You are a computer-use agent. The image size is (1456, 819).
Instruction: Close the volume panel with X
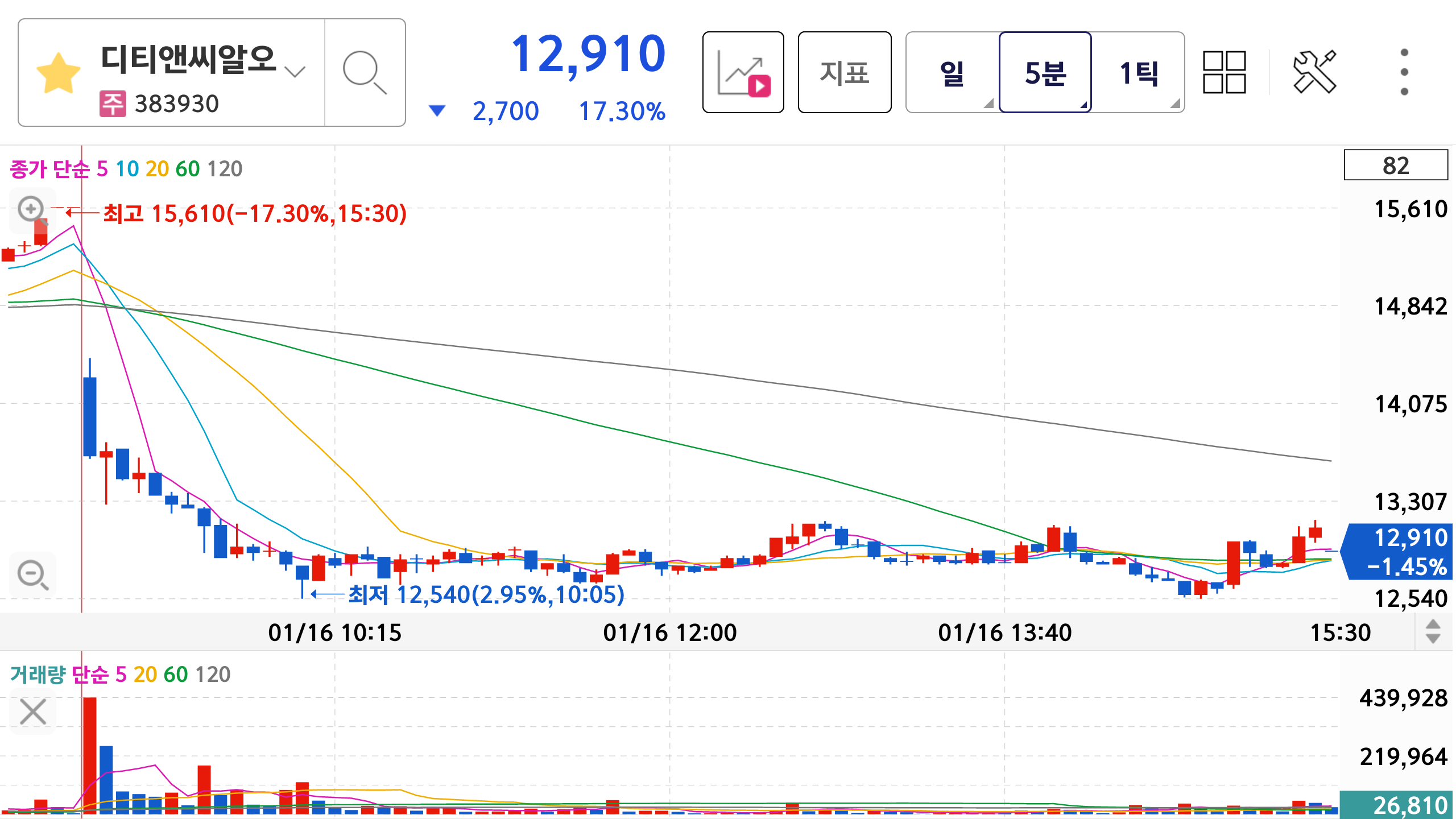click(x=32, y=712)
